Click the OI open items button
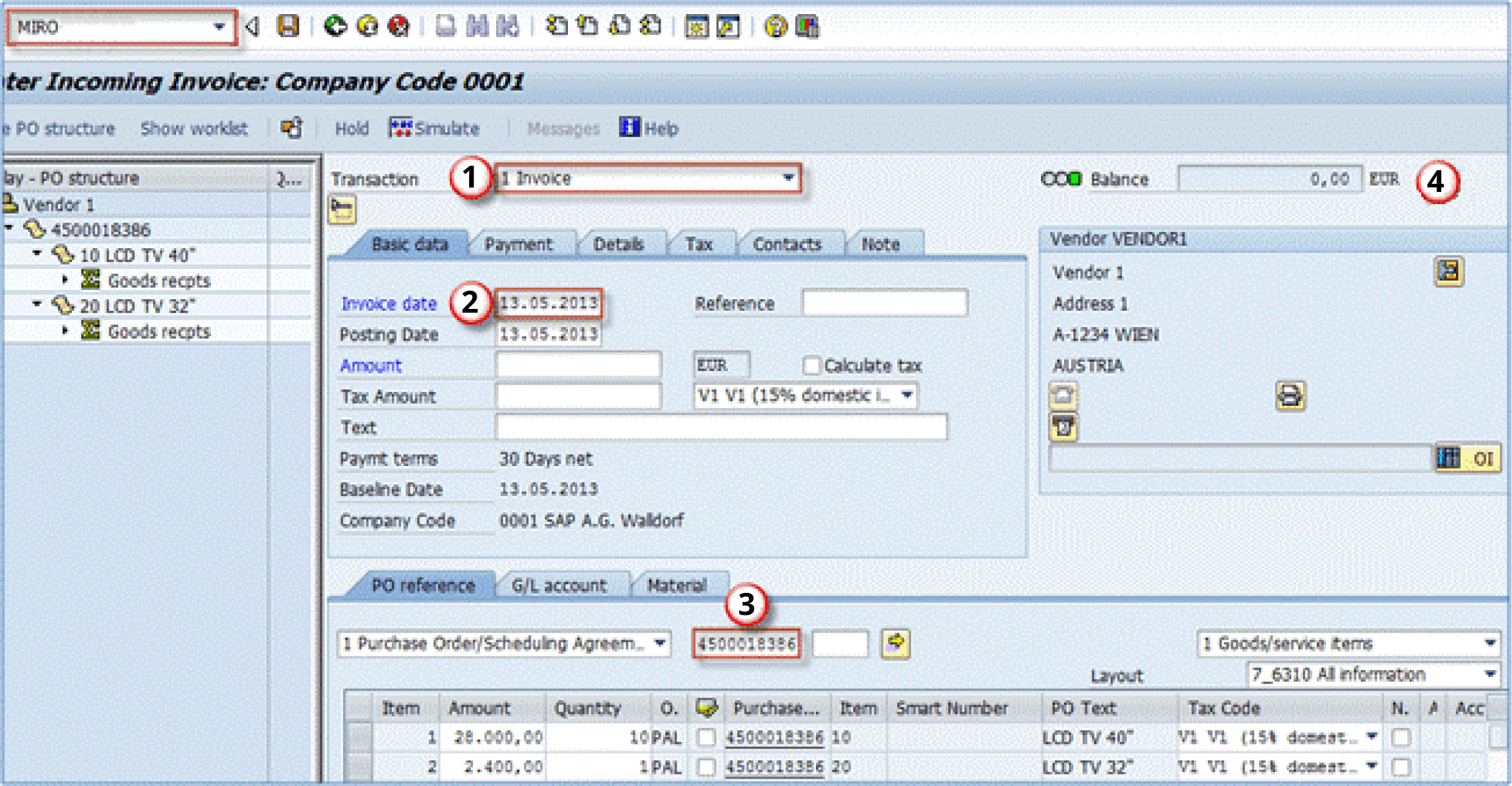Image resolution: width=1512 pixels, height=786 pixels. click(x=1468, y=458)
